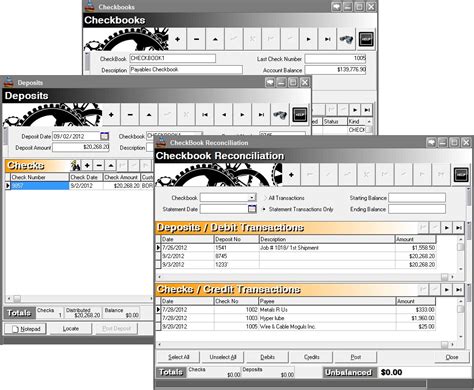Click Statement Date input field
The image size is (474, 390).
[224, 209]
